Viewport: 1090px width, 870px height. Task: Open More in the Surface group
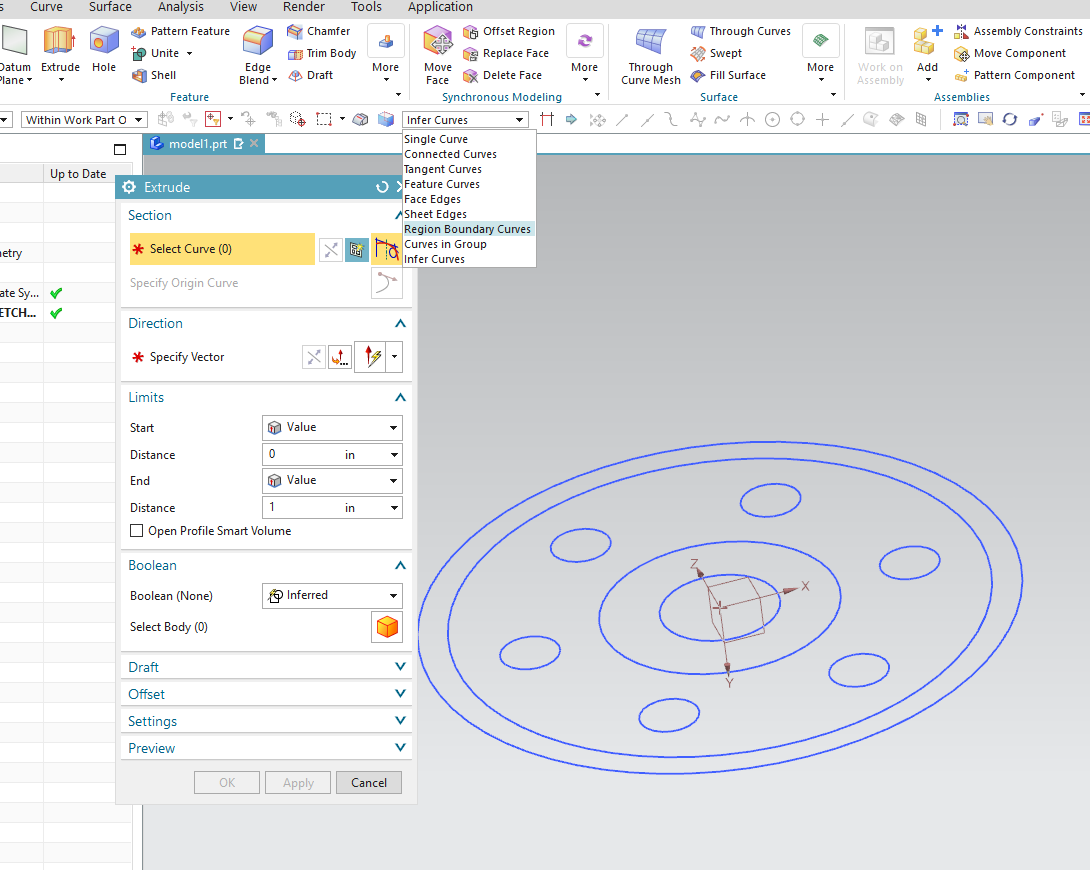click(820, 54)
